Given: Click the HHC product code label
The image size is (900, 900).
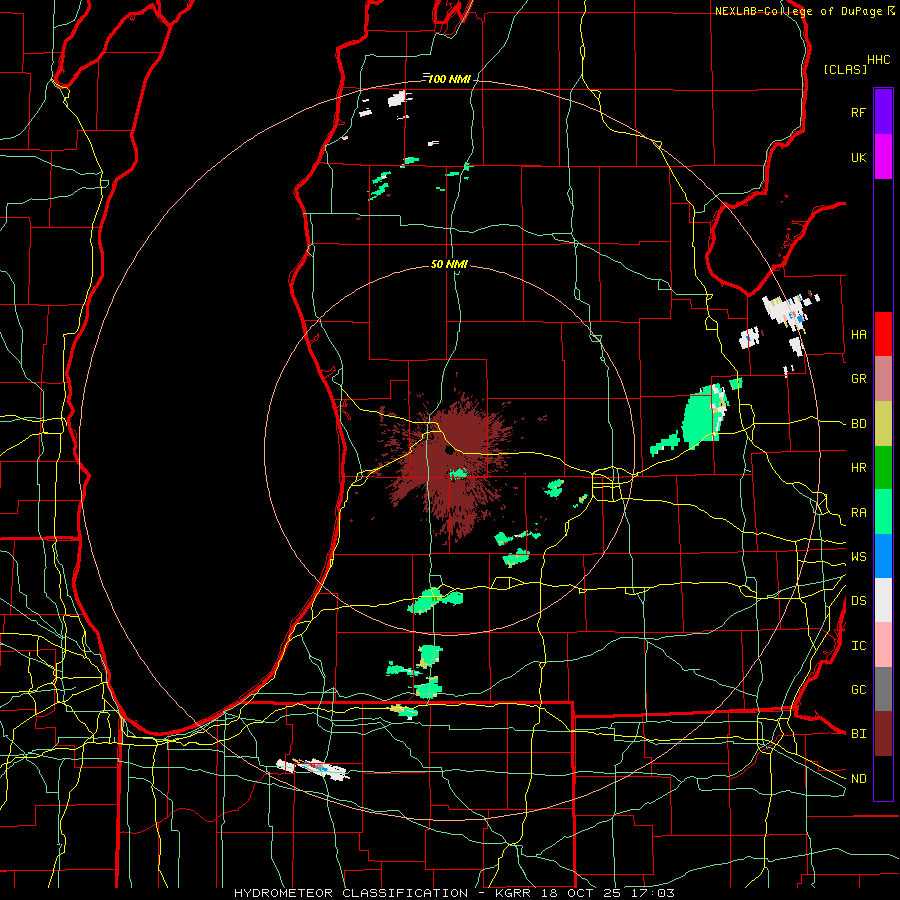Looking at the screenshot, I should tap(878, 60).
